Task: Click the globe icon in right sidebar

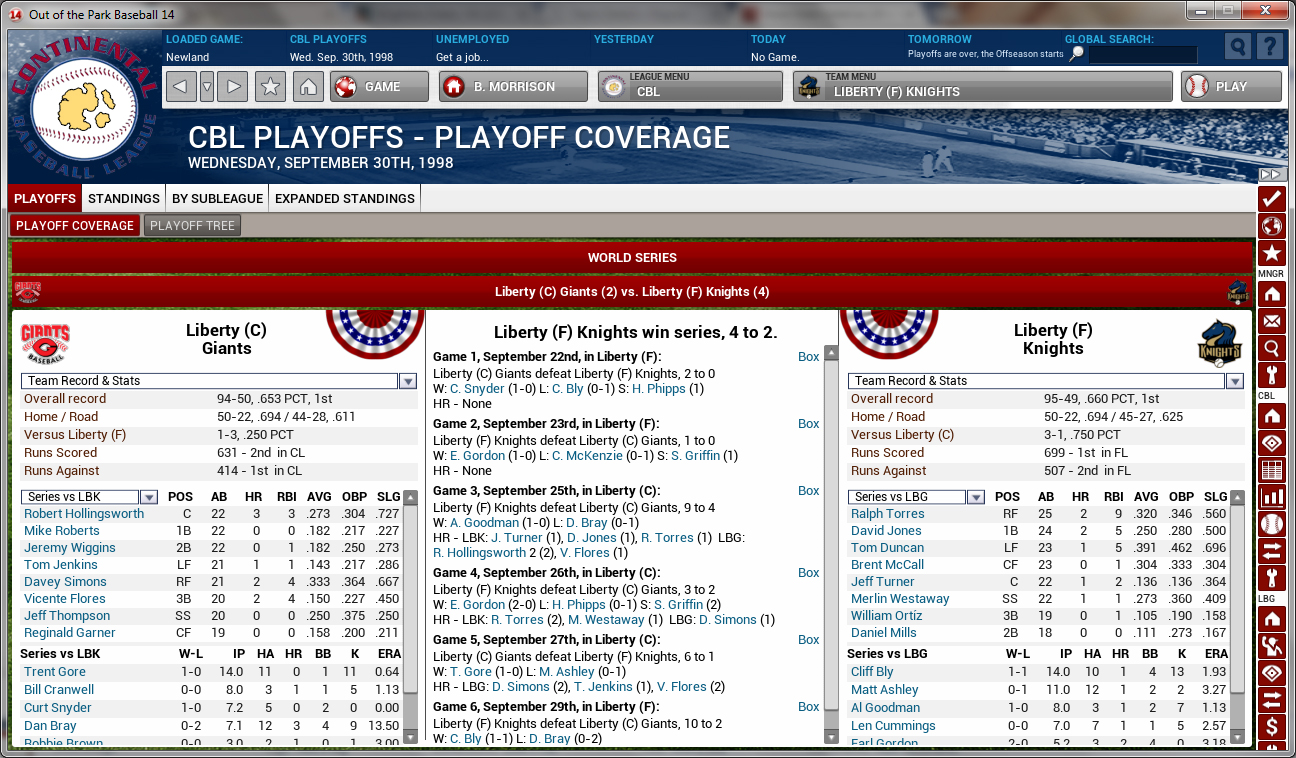Action: click(x=1271, y=226)
